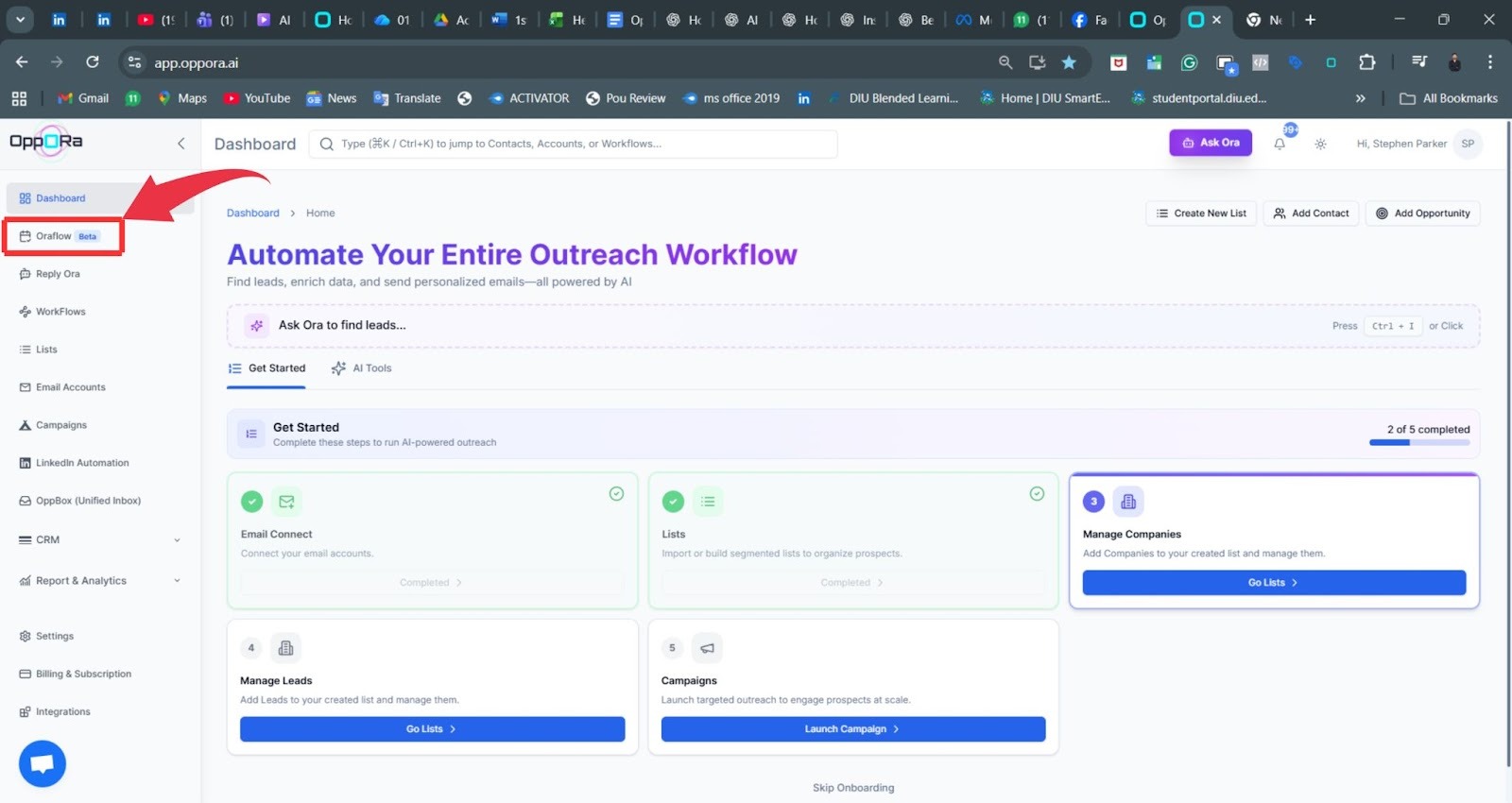Show hidden bookmarks with the double chevron
This screenshot has height=803, width=1512.
(x=1360, y=98)
